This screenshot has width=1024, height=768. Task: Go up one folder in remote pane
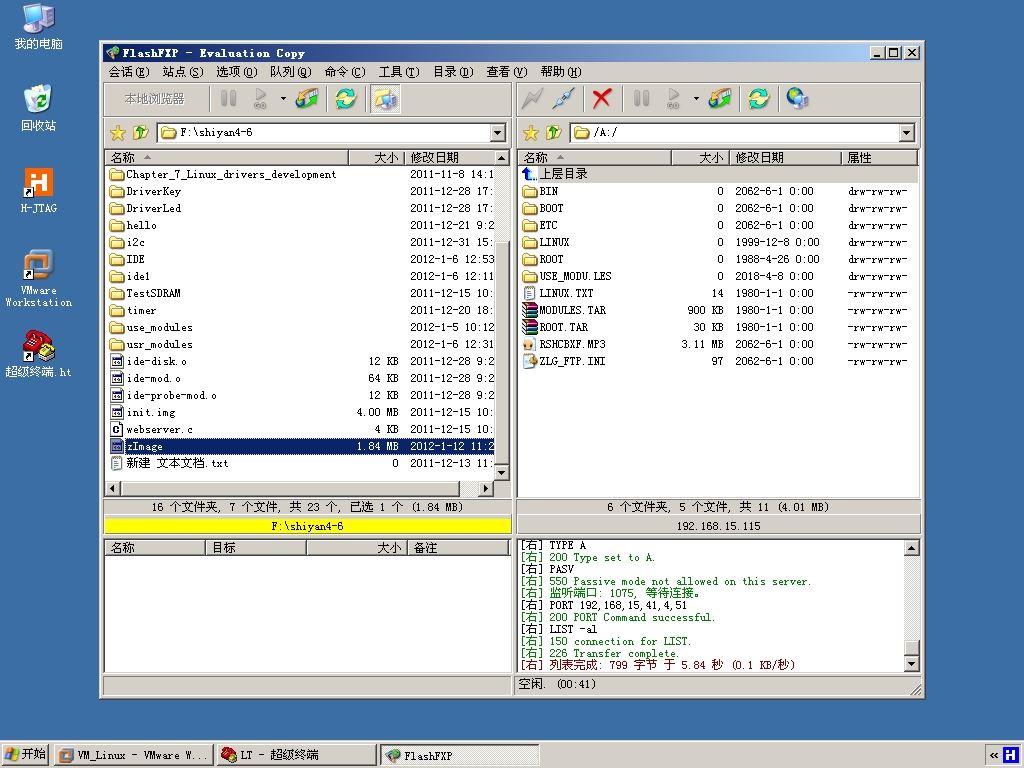[554, 133]
